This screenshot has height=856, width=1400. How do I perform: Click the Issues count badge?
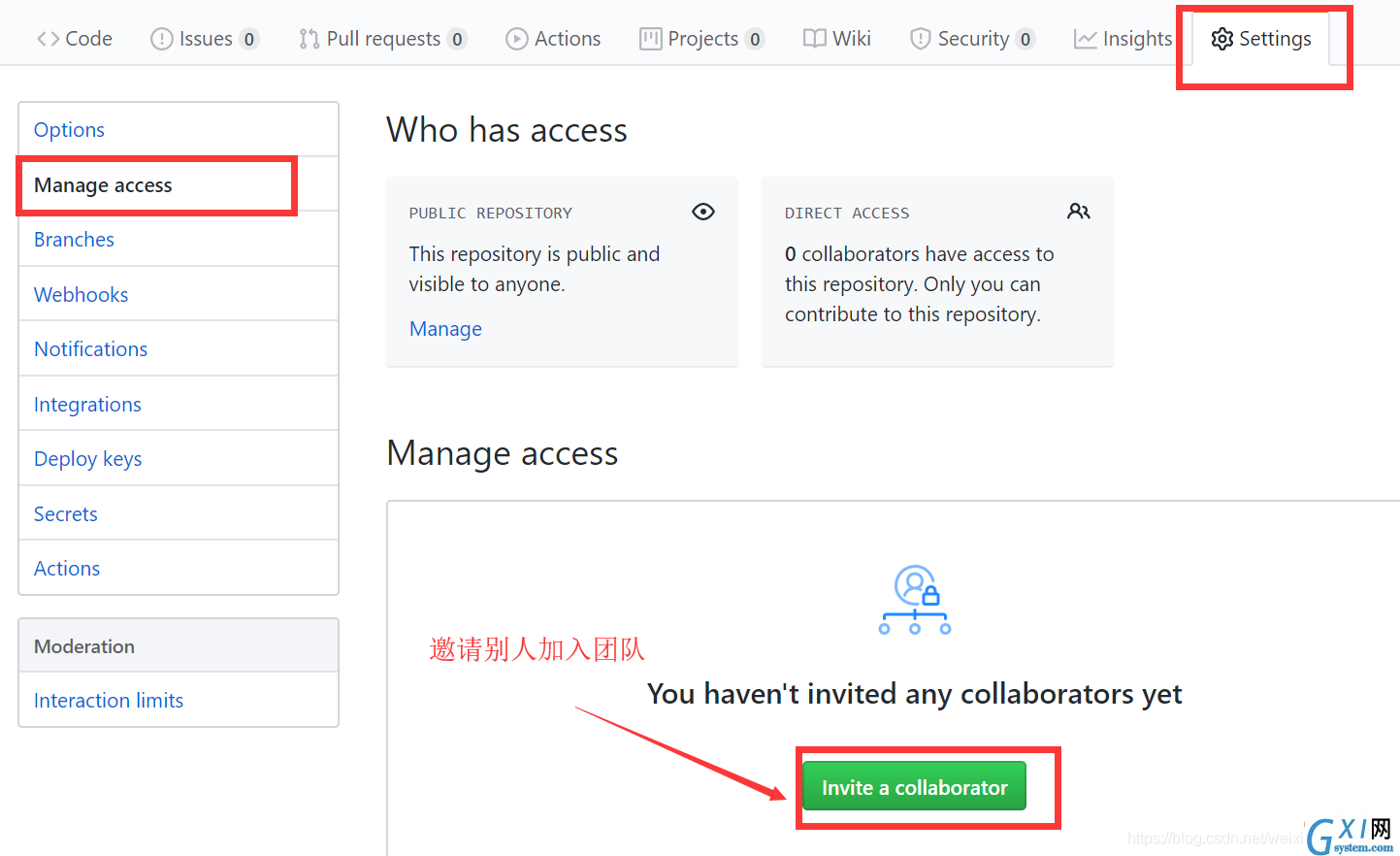(249, 40)
